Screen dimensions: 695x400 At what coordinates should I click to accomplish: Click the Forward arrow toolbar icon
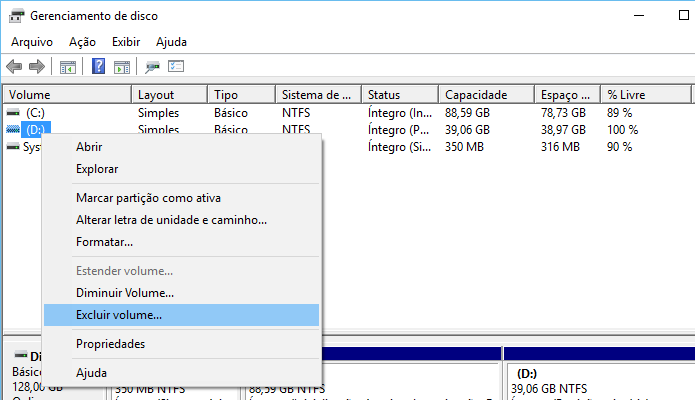(x=37, y=67)
